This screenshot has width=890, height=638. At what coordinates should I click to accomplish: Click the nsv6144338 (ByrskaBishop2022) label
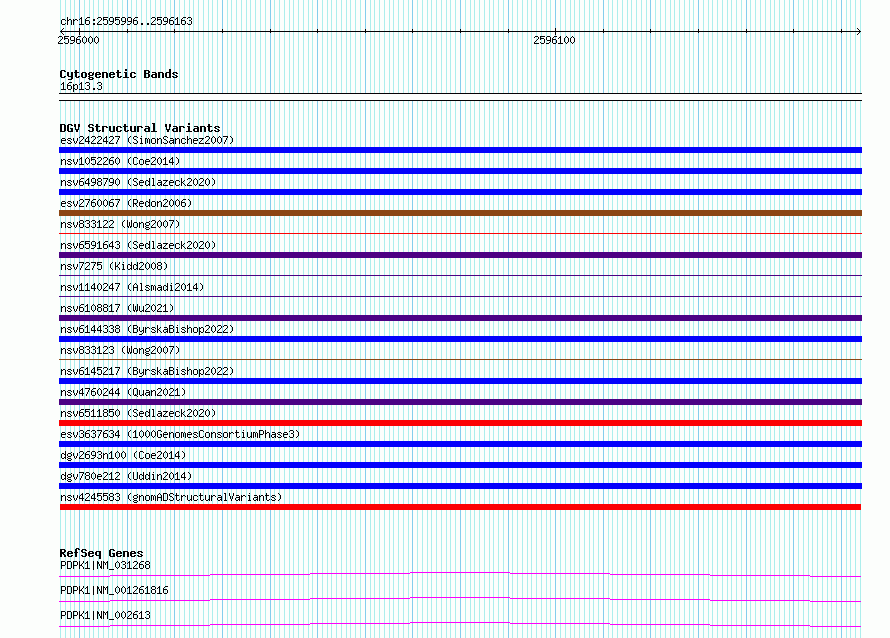(x=147, y=329)
